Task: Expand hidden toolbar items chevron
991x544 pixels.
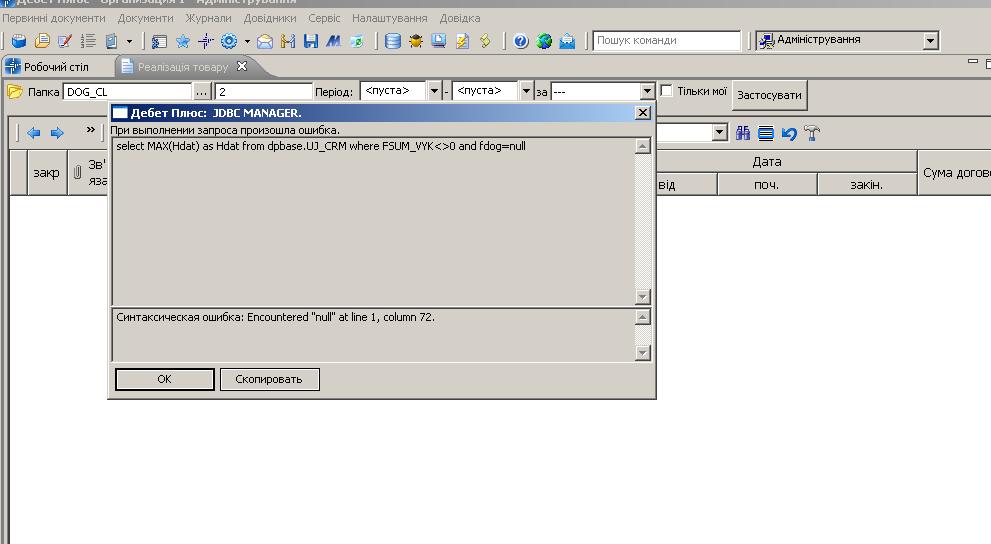Action: click(90, 130)
